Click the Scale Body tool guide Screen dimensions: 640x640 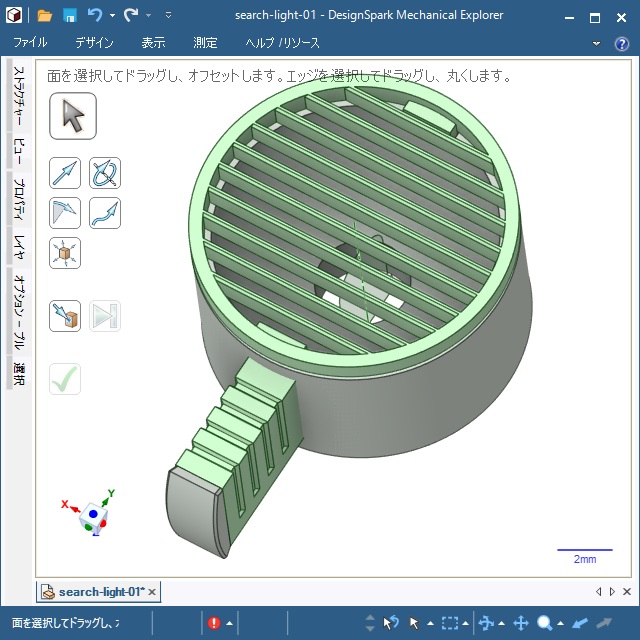coord(65,253)
